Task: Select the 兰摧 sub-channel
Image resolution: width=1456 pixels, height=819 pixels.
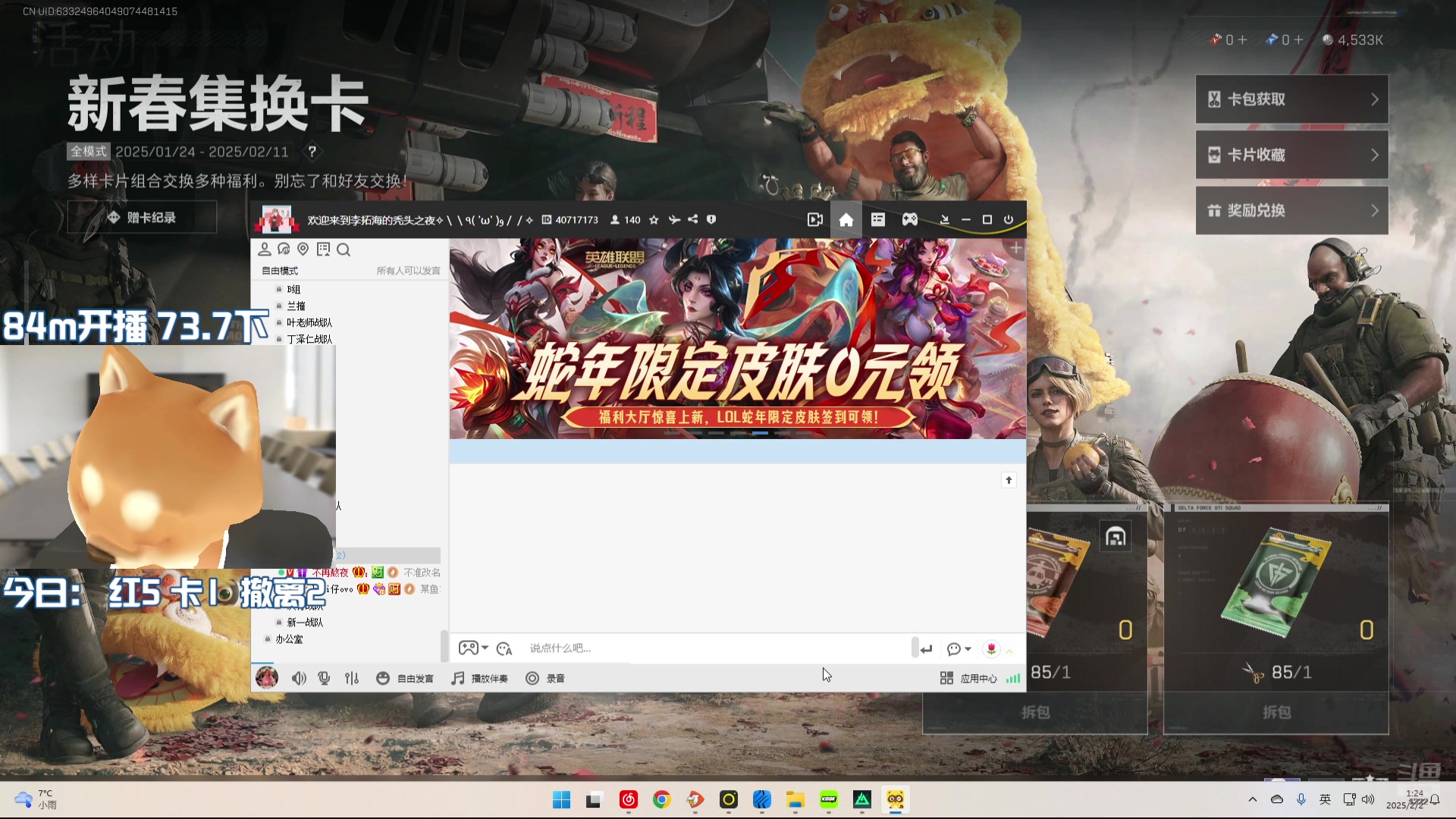Action: pyautogui.click(x=296, y=306)
